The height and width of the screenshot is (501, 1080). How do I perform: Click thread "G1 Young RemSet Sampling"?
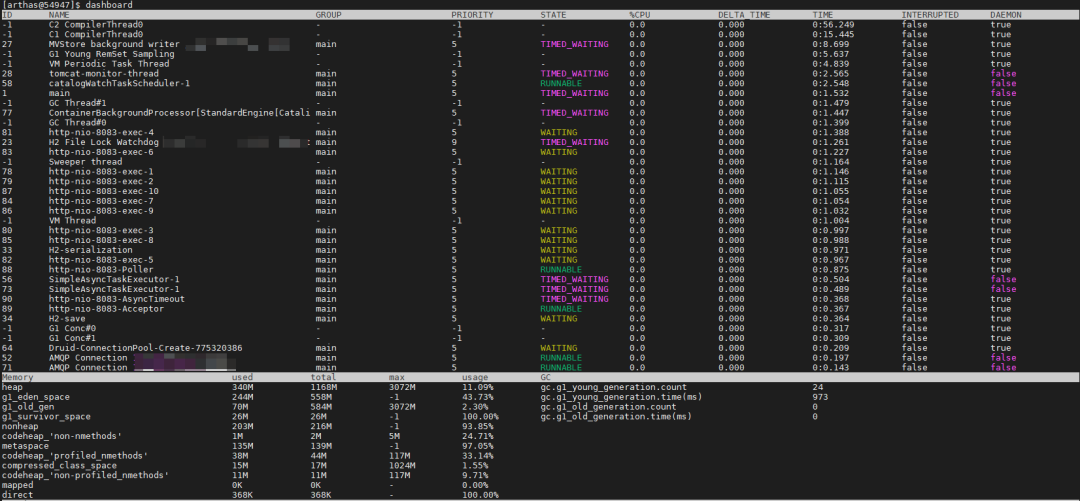(x=112, y=54)
